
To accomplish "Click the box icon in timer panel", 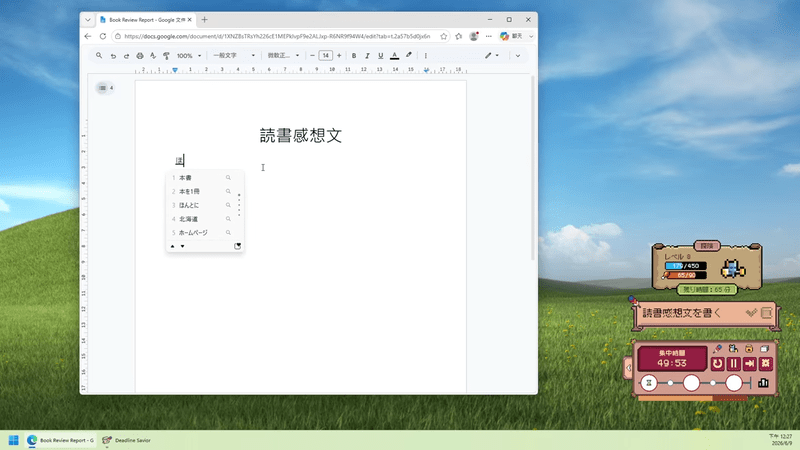I will (x=764, y=348).
